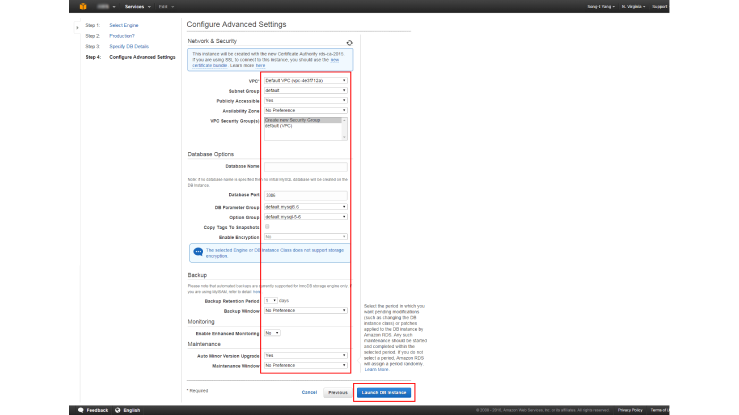Image resolution: width=739 pixels, height=415 pixels.
Task: Tick the Copy Tags To Snapshots checkbox
Action: (x=266, y=227)
